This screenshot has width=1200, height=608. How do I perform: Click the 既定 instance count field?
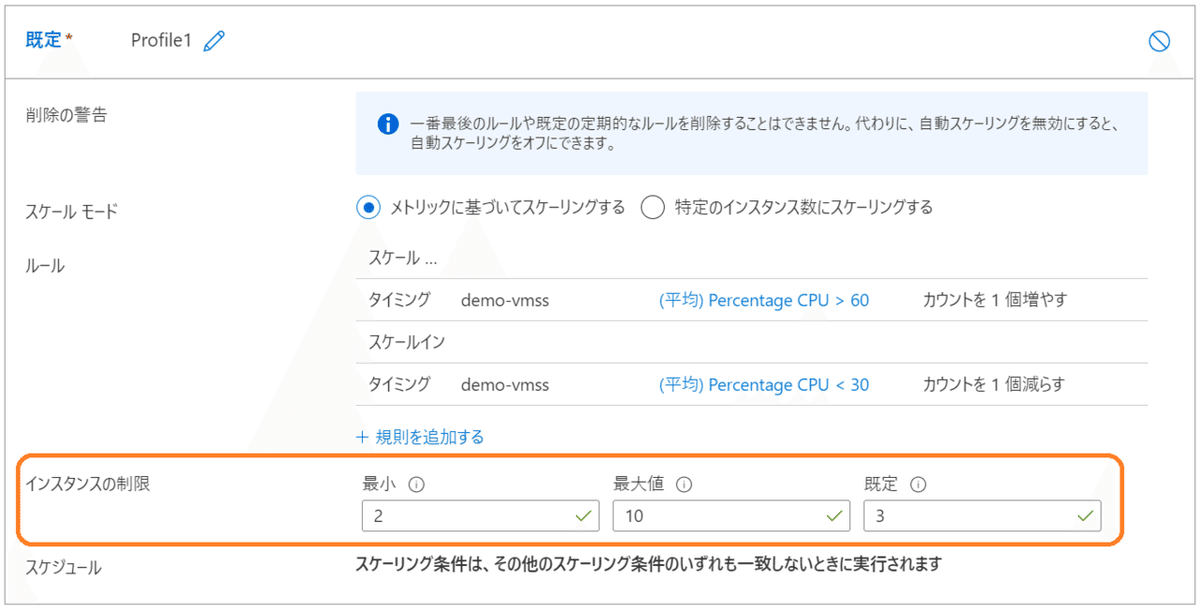967,516
